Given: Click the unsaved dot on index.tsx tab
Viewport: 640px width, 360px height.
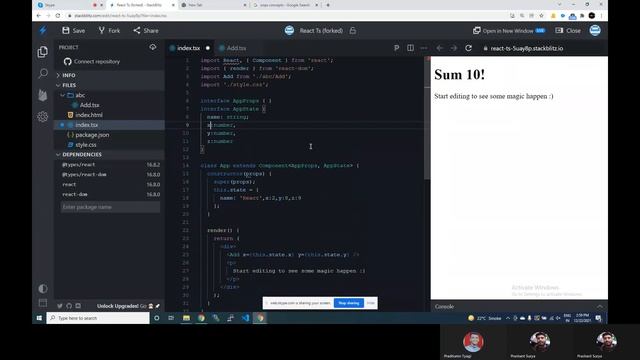Looking at the screenshot, I should pos(208,48).
